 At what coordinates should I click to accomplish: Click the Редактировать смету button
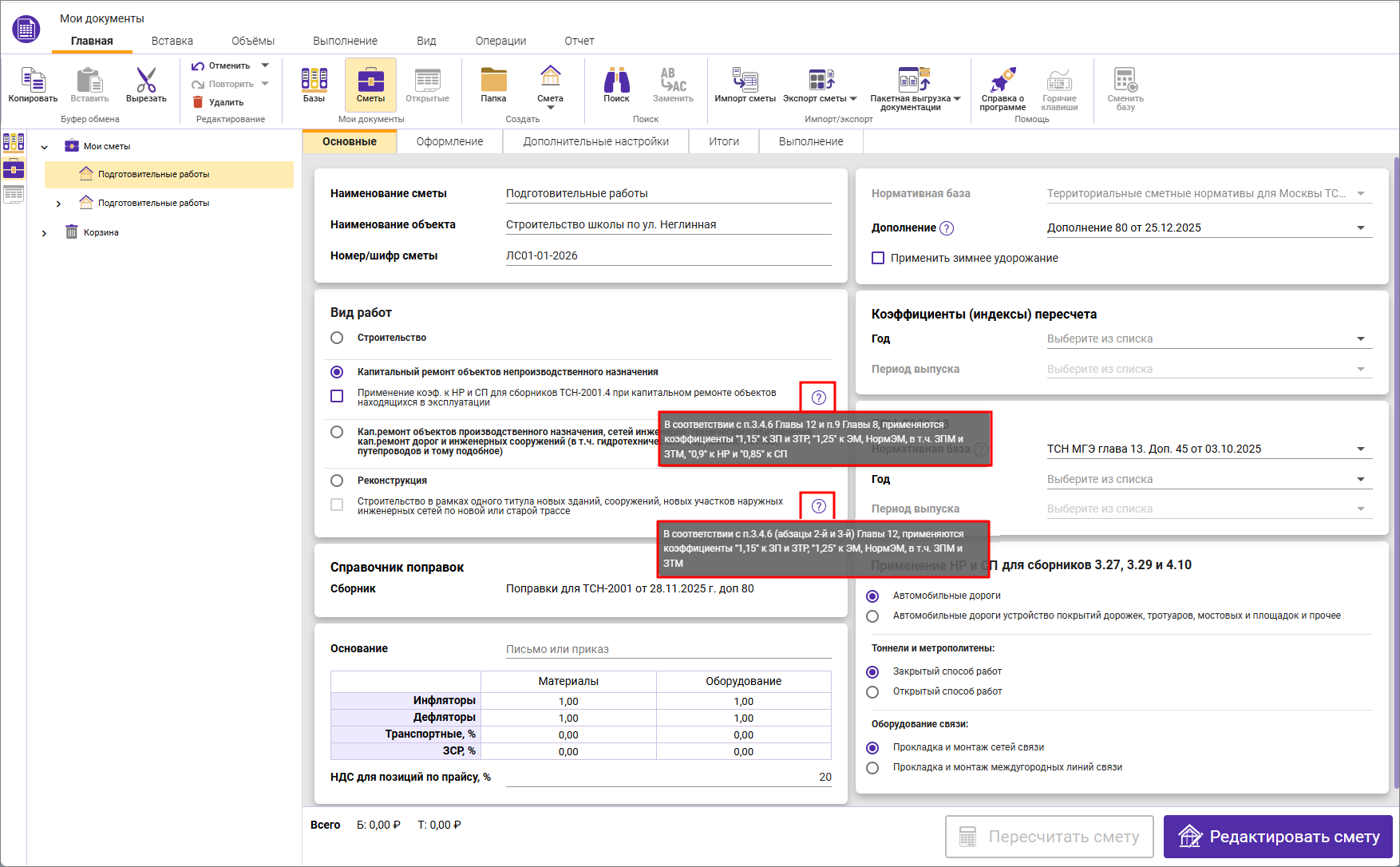(x=1277, y=837)
